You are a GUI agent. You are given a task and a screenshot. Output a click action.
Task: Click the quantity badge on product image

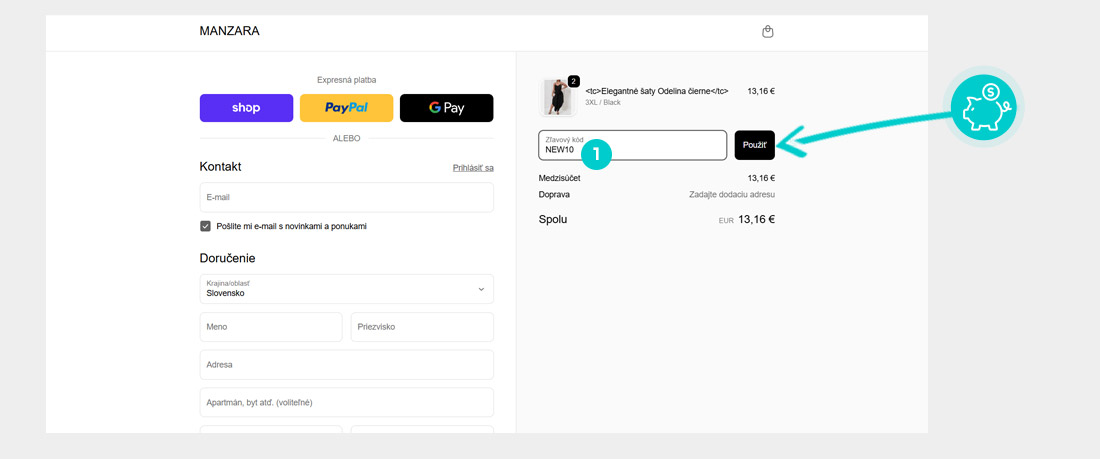pyautogui.click(x=574, y=81)
